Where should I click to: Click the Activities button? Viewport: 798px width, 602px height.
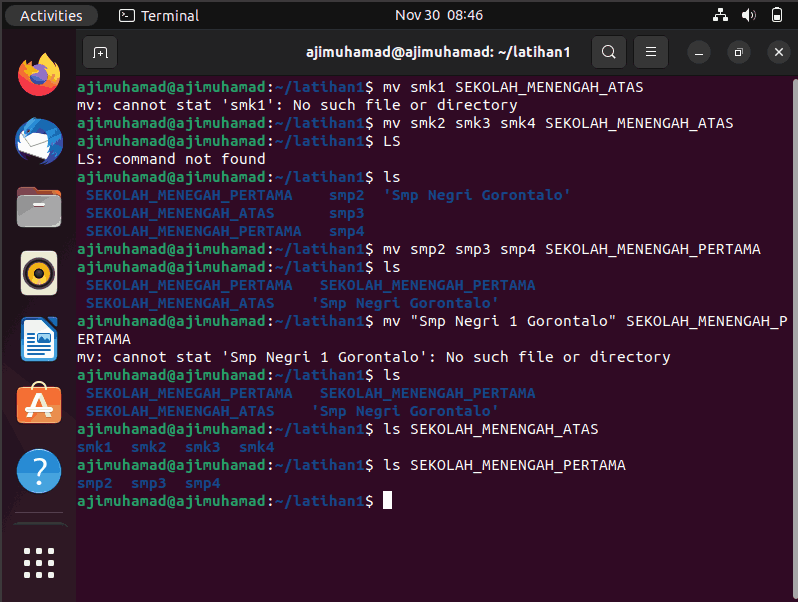[51, 15]
